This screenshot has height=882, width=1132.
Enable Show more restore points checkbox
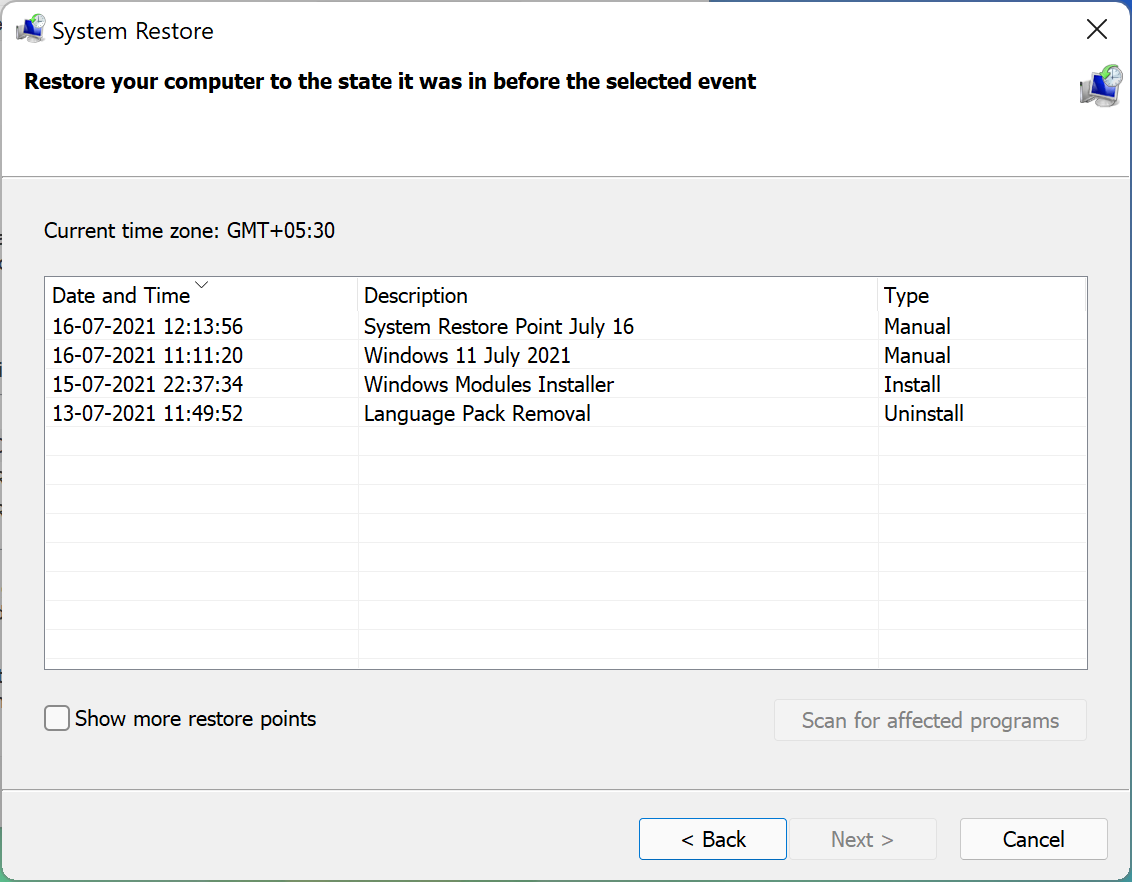point(57,718)
